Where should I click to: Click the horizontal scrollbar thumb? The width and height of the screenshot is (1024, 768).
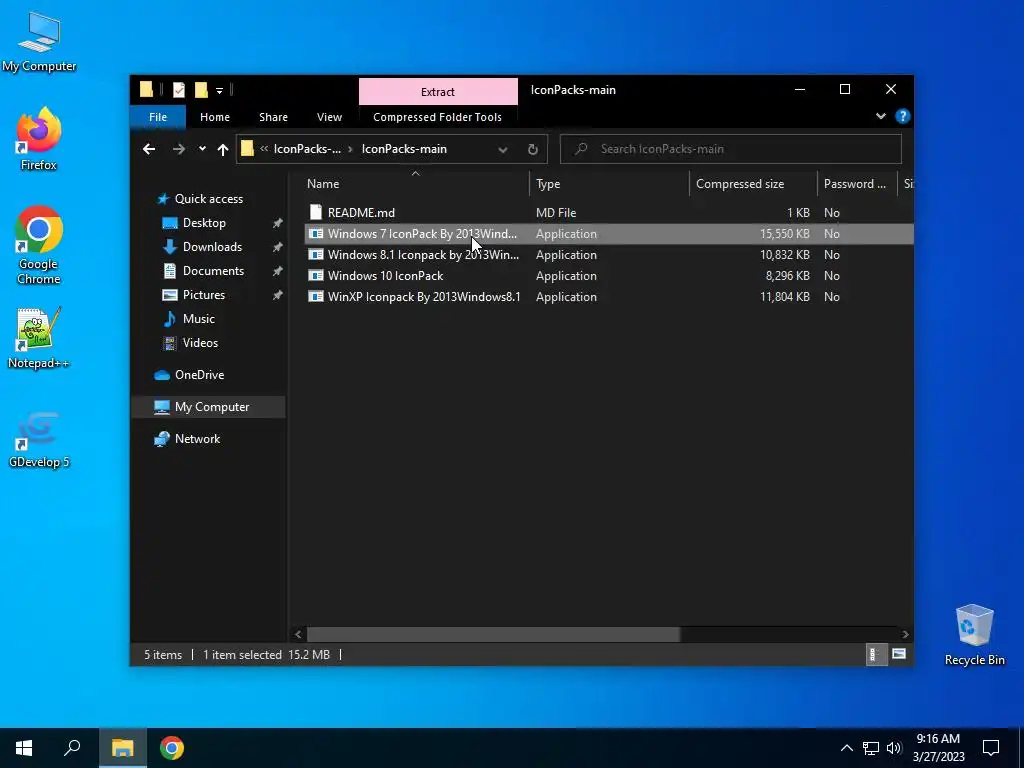pyautogui.click(x=493, y=634)
